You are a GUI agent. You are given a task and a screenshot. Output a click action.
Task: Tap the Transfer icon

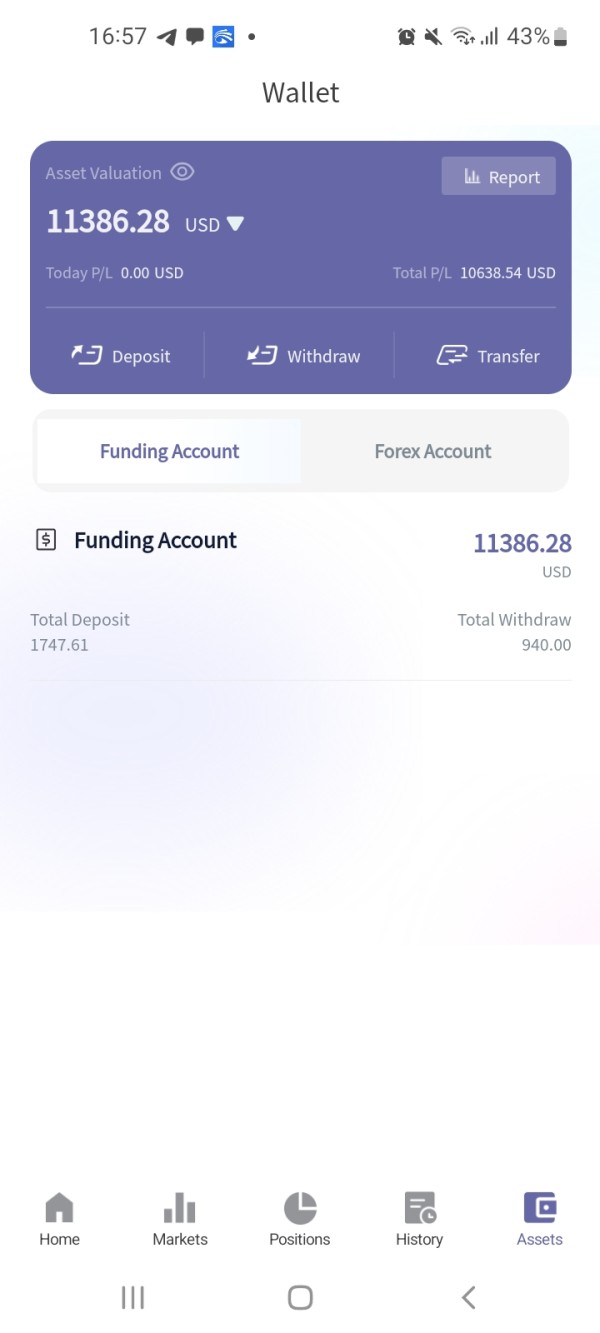click(x=452, y=356)
